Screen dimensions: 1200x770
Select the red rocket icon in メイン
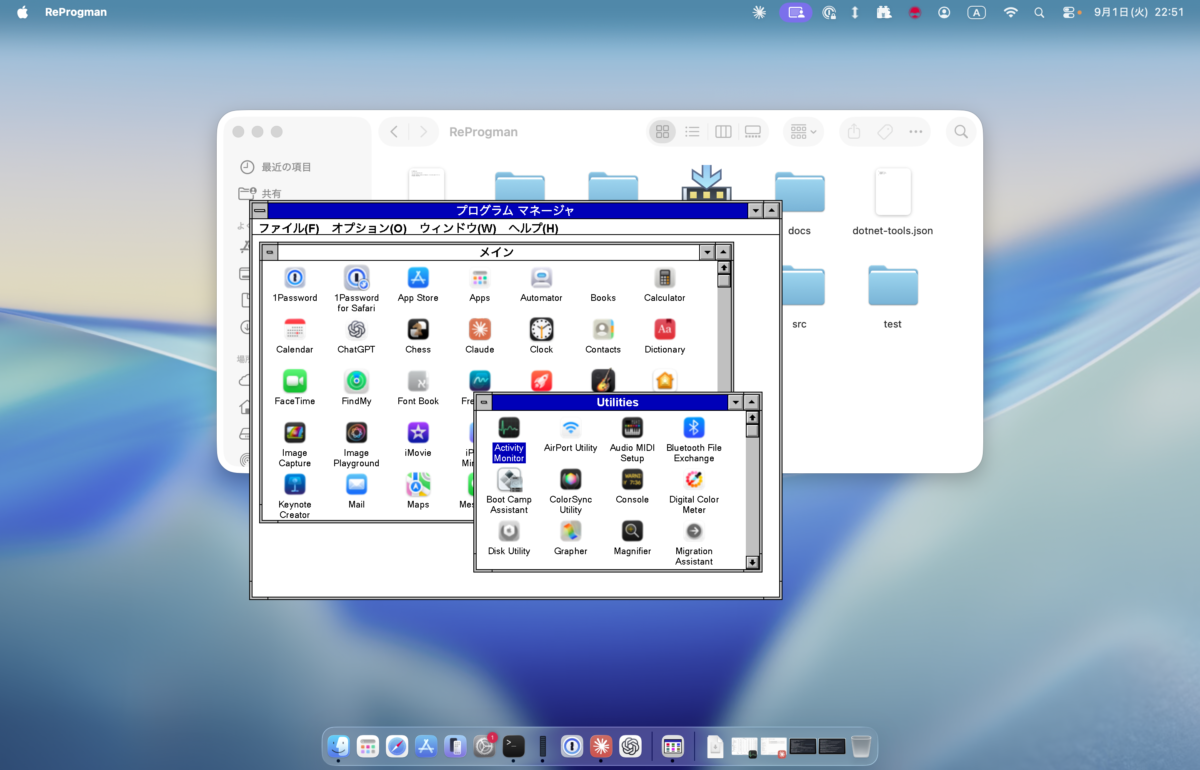pyautogui.click(x=541, y=381)
